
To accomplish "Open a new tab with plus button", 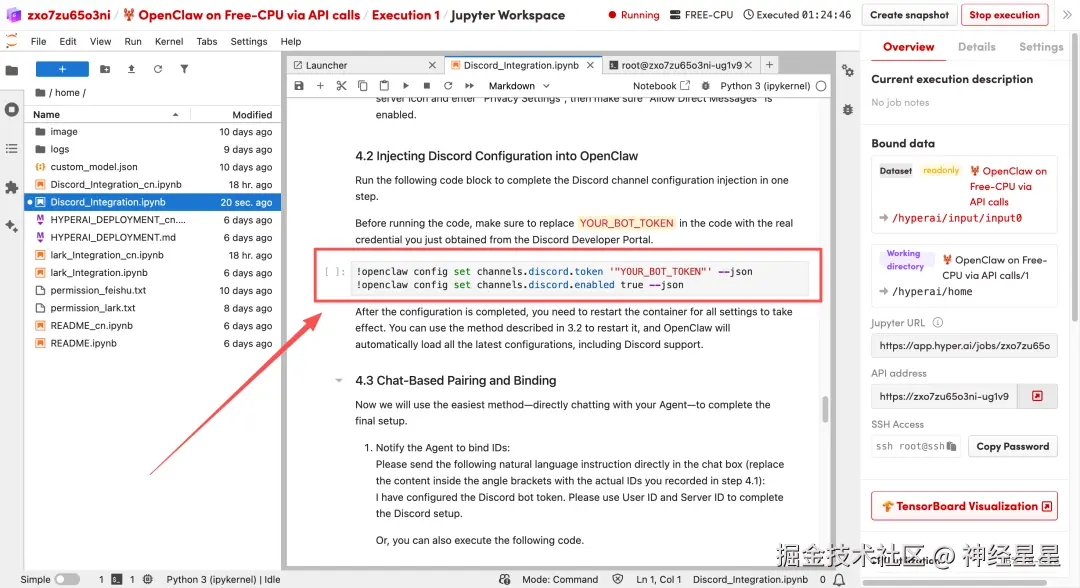I will click(x=769, y=65).
